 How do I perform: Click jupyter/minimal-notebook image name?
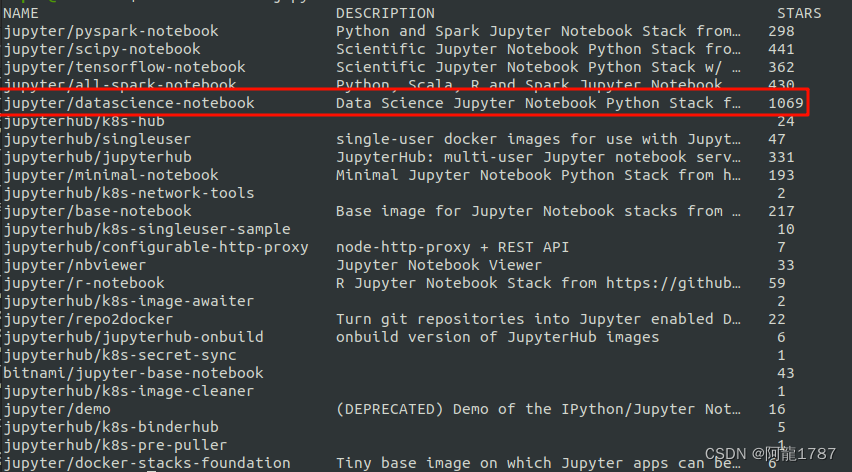click(111, 175)
